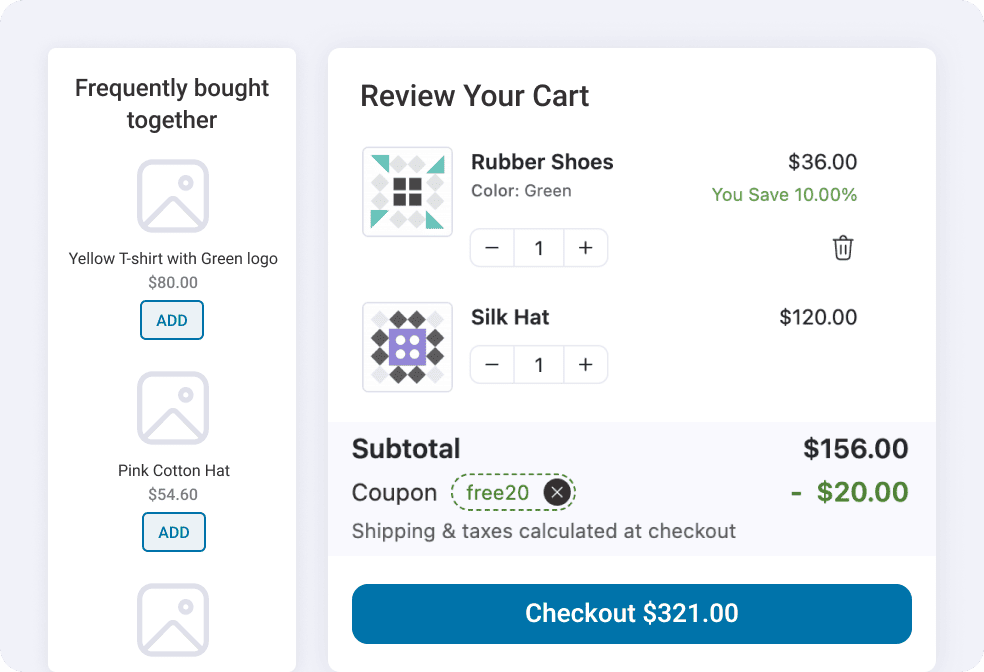This screenshot has height=672, width=984.
Task: Remove Rubber Shoes using the trash icon
Action: [843, 248]
